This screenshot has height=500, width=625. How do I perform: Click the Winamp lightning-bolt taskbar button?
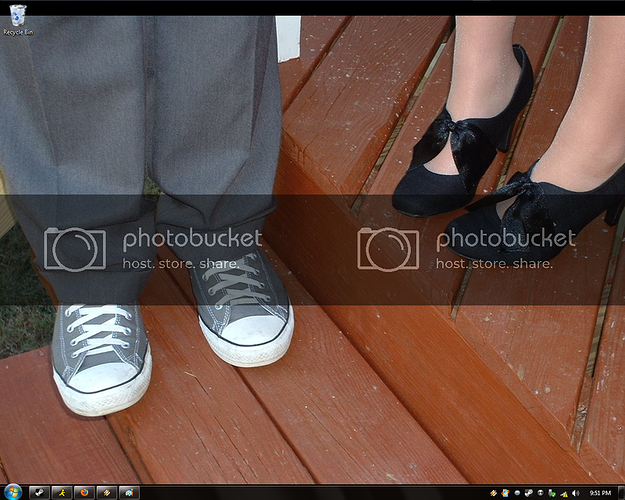point(106,492)
